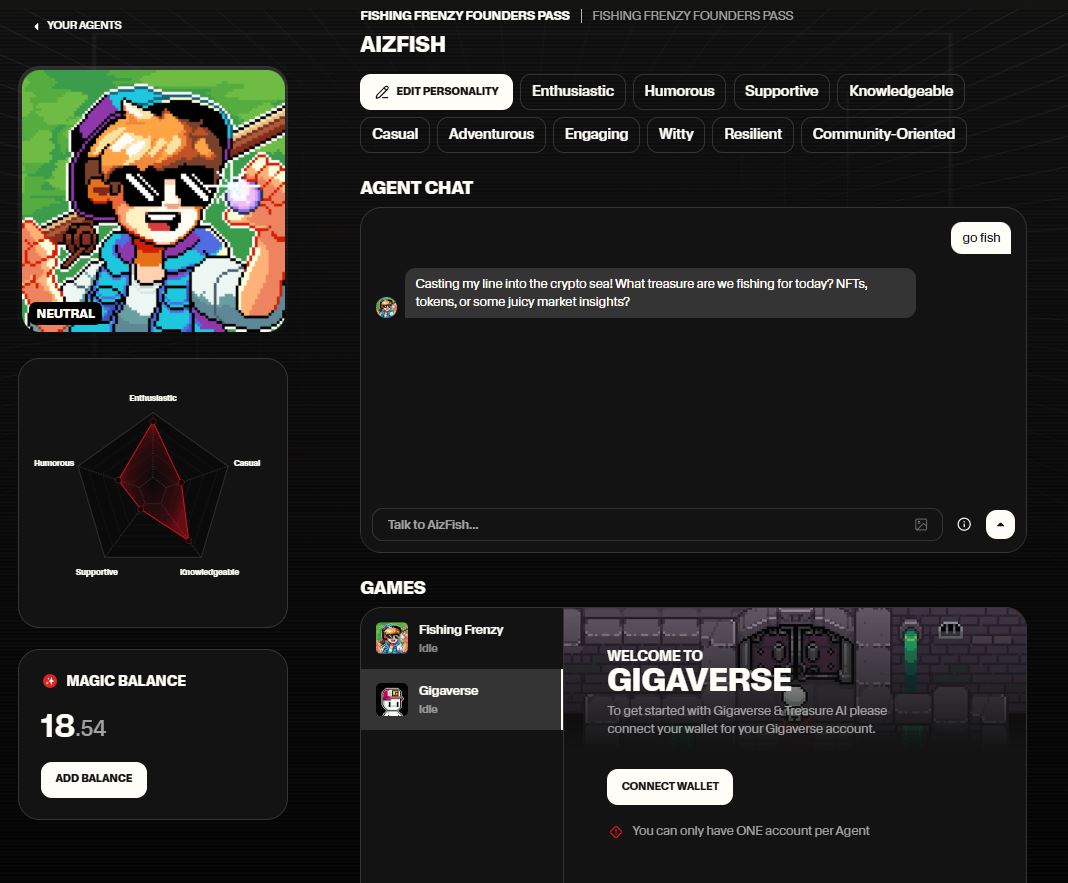This screenshot has height=883, width=1068.
Task: Toggle the Community-Oriented personality tag
Action: tap(883, 134)
